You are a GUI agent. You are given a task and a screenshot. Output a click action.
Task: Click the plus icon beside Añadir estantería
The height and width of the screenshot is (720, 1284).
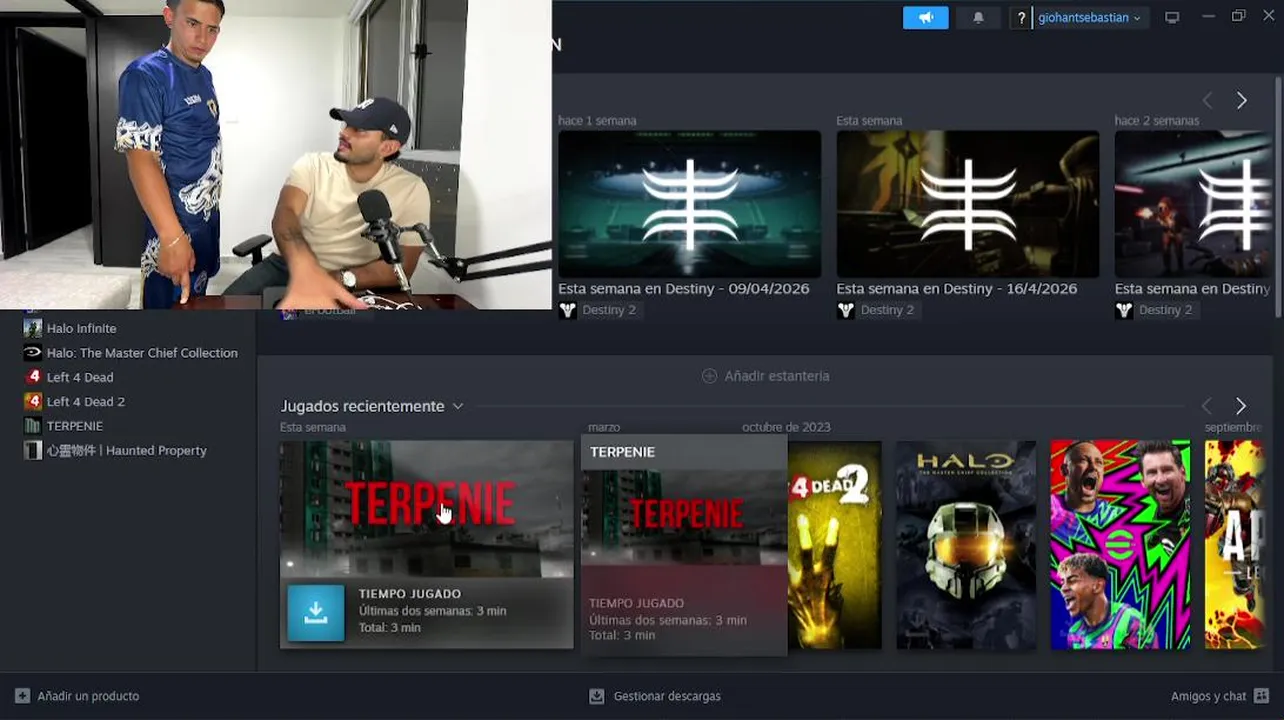709,376
